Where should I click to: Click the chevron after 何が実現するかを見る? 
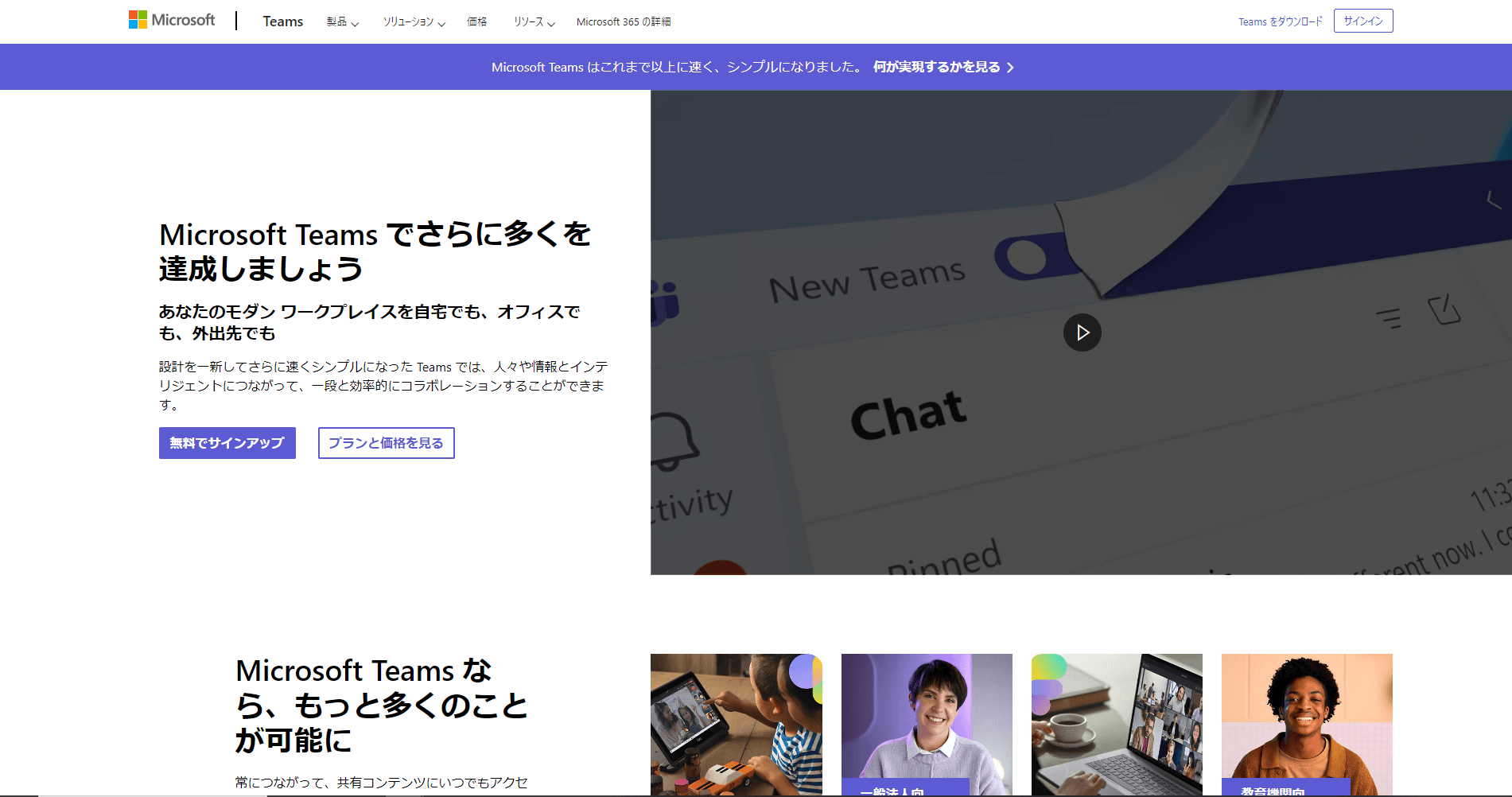[1010, 68]
